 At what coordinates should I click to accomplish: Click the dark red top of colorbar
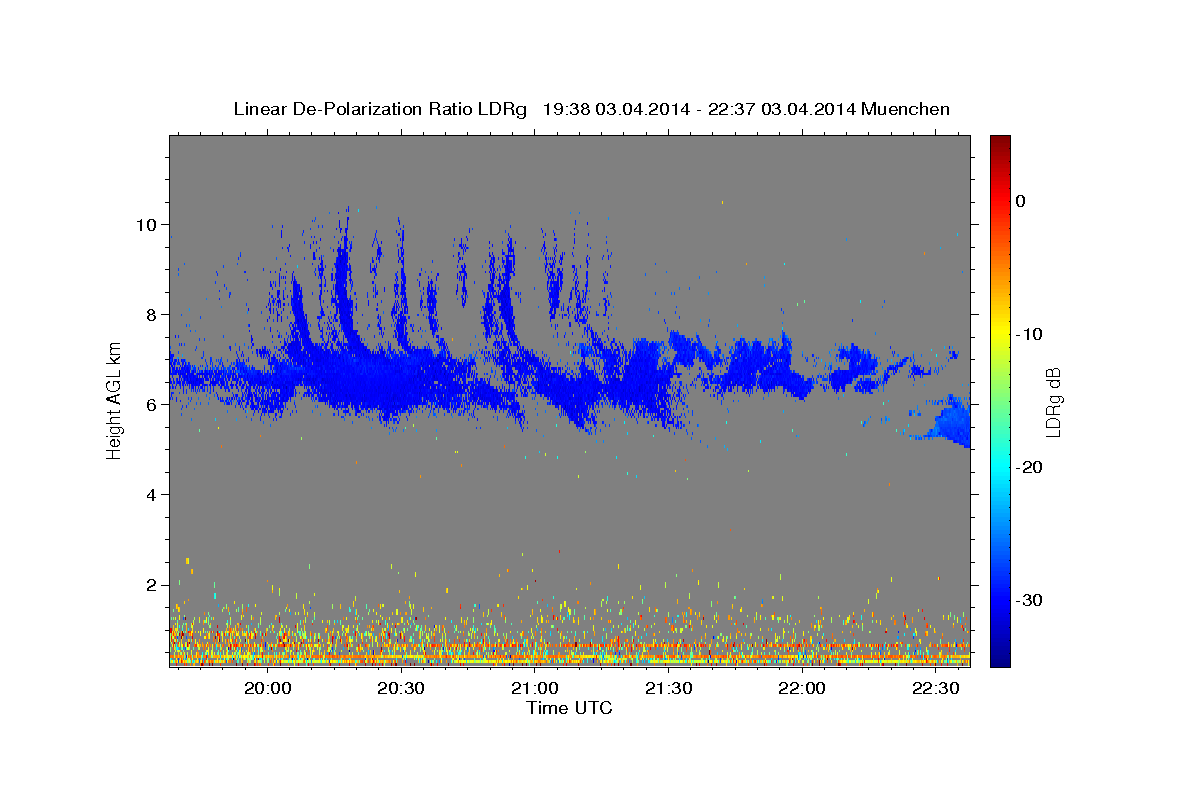click(x=1000, y=142)
